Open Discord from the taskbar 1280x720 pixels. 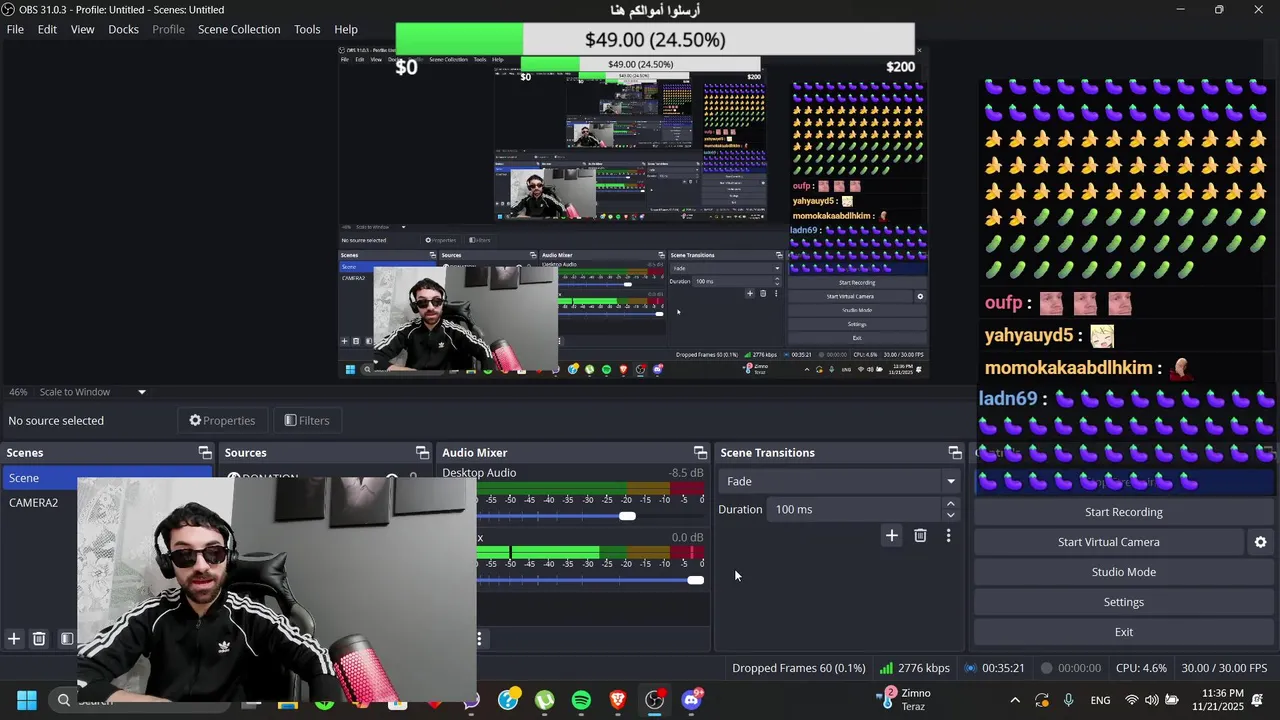coord(691,700)
